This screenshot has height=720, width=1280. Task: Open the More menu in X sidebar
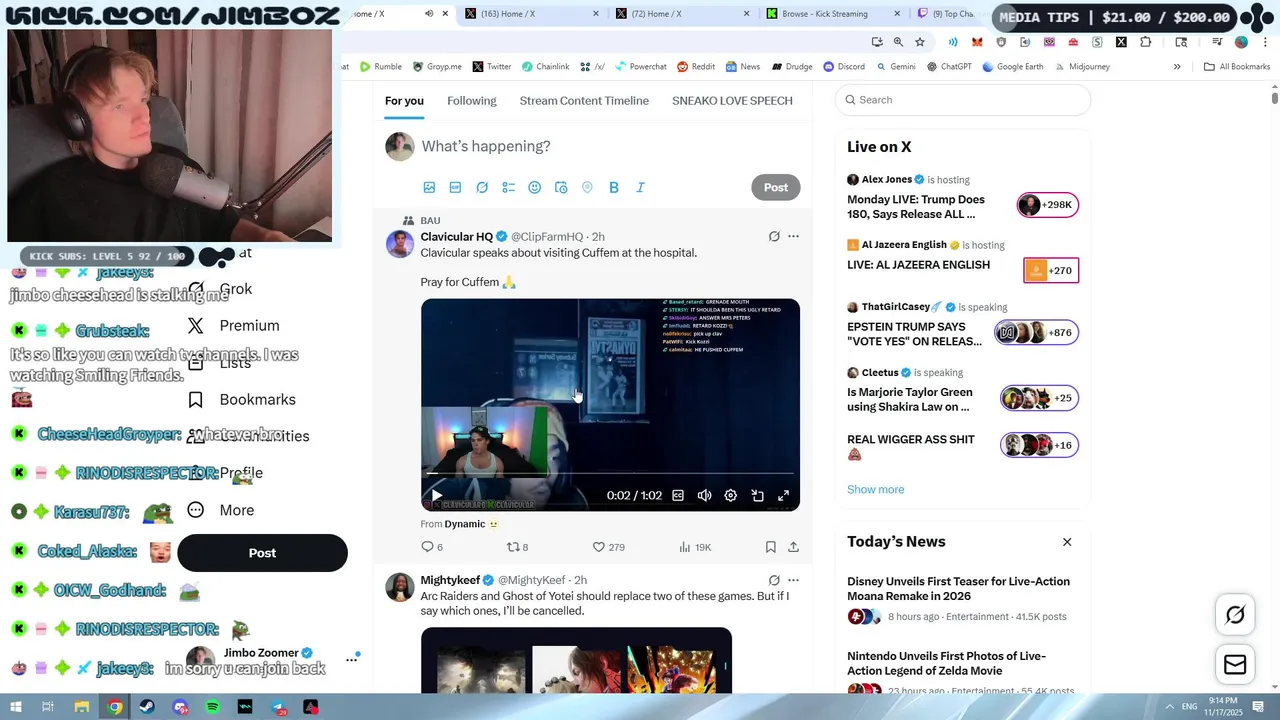[221, 510]
